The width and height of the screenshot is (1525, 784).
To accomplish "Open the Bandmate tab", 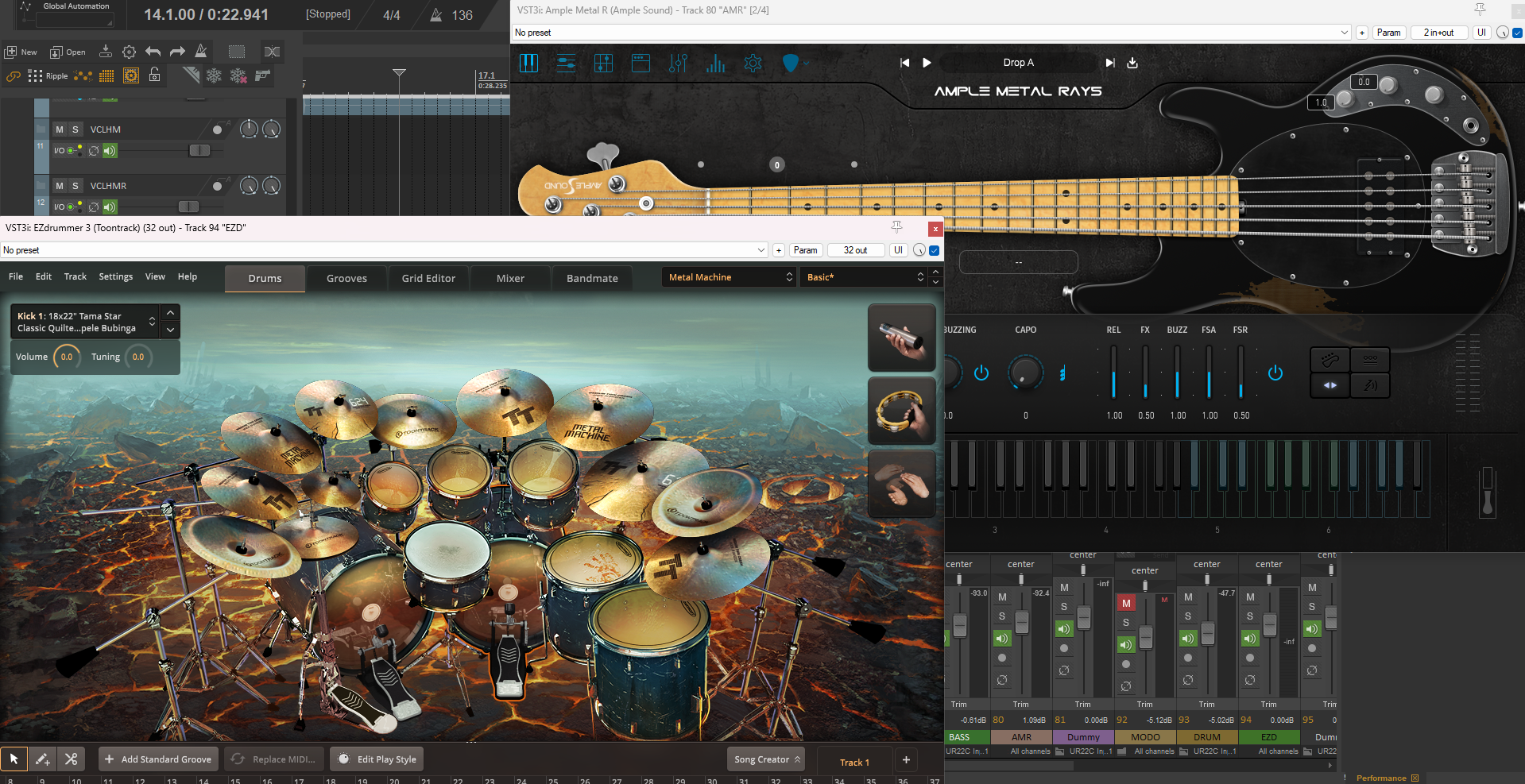I will point(592,278).
